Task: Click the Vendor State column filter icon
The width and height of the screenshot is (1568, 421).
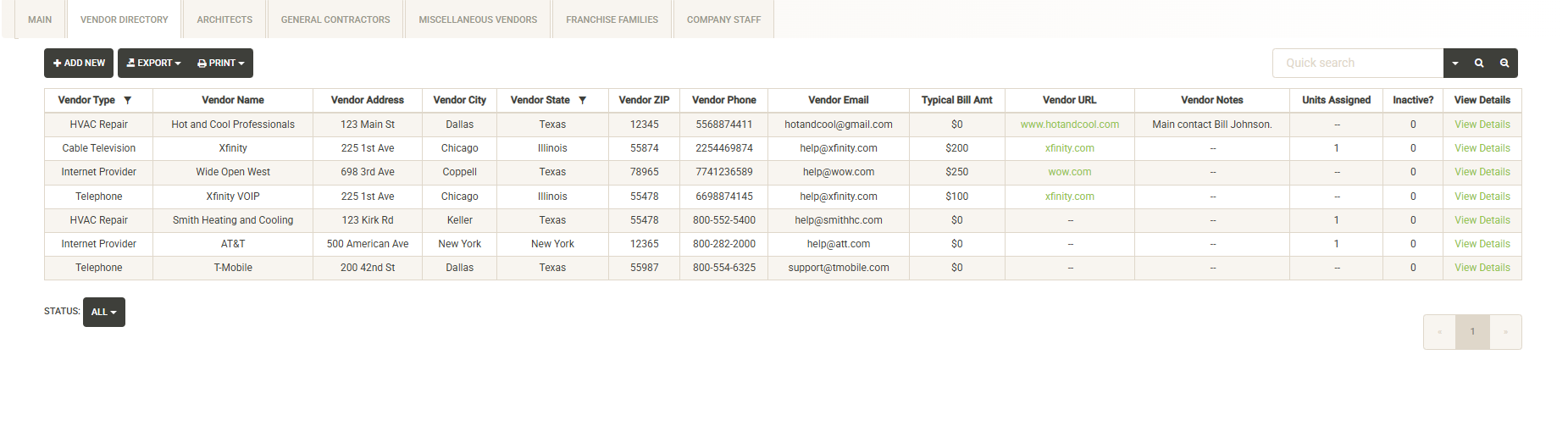Action: 582,100
